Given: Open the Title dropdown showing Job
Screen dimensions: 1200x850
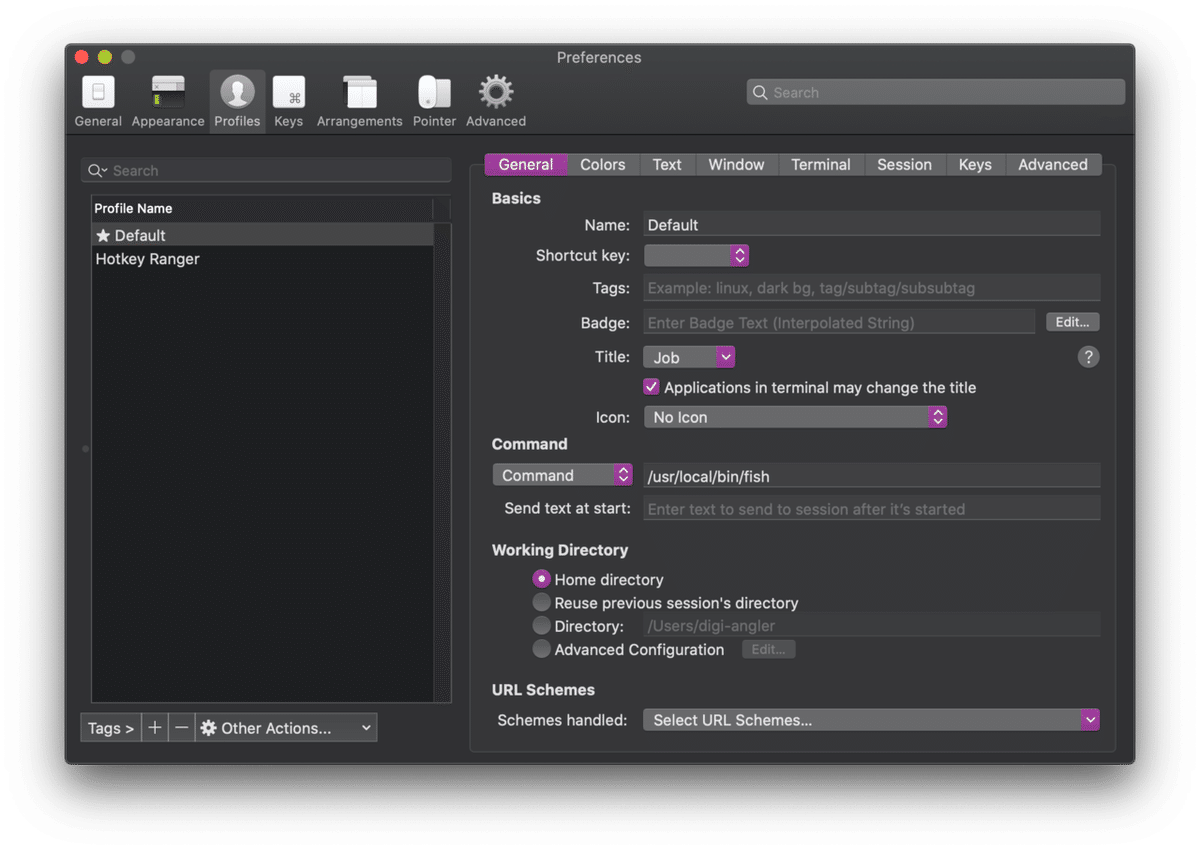Looking at the screenshot, I should coord(689,357).
